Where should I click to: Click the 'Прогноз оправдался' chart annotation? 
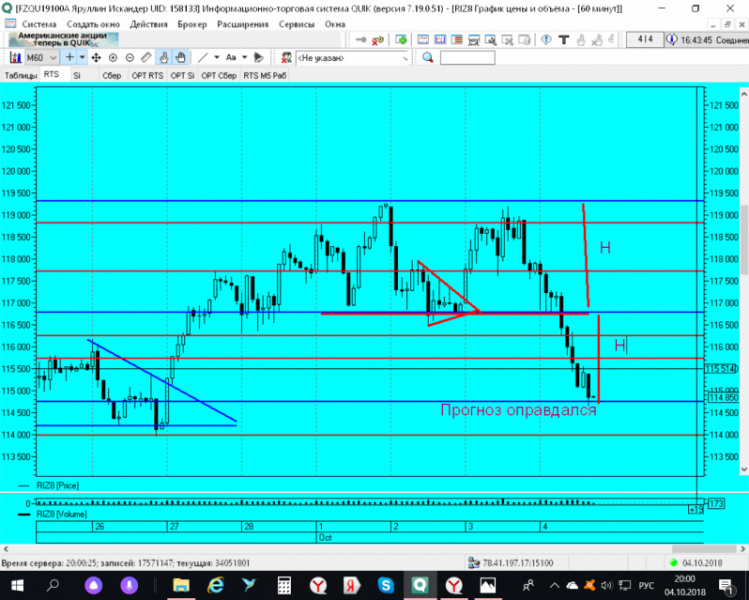pyautogui.click(x=518, y=410)
